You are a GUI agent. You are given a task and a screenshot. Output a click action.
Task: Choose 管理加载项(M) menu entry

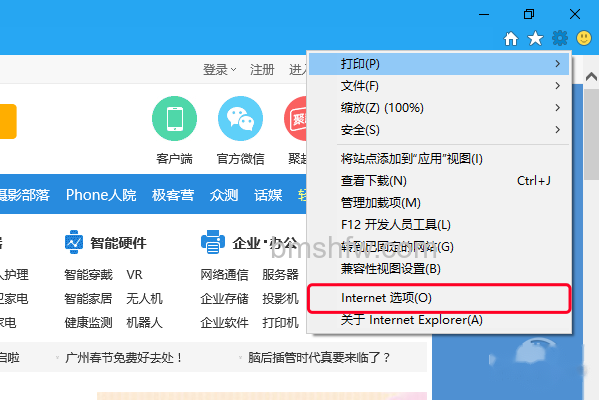pyautogui.click(x=439, y=202)
